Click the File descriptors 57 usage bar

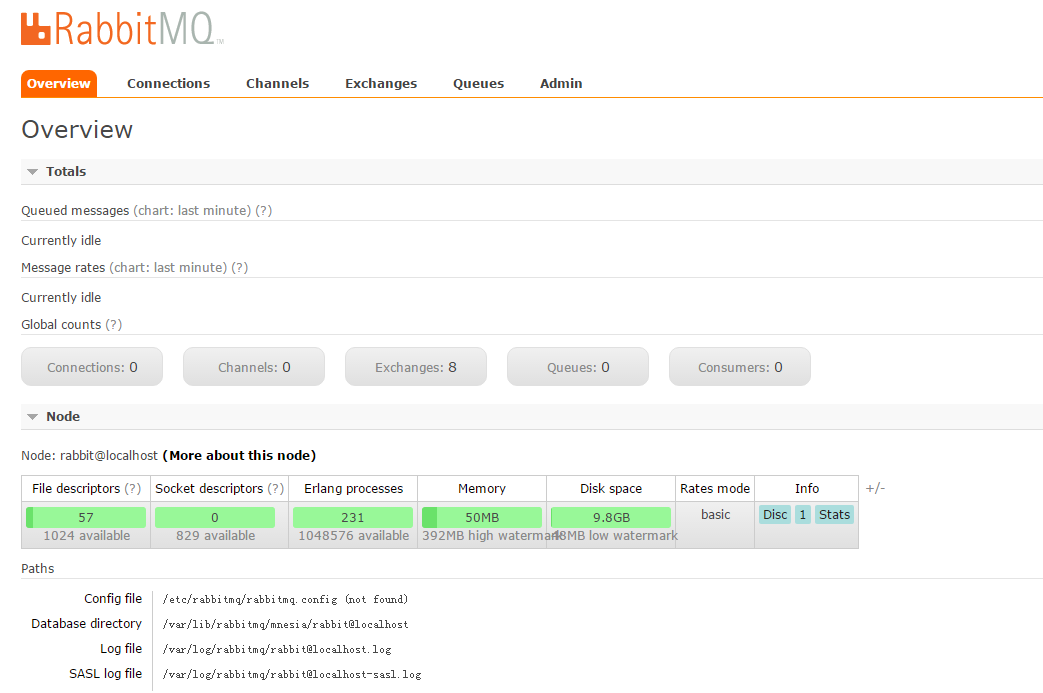(x=86, y=517)
